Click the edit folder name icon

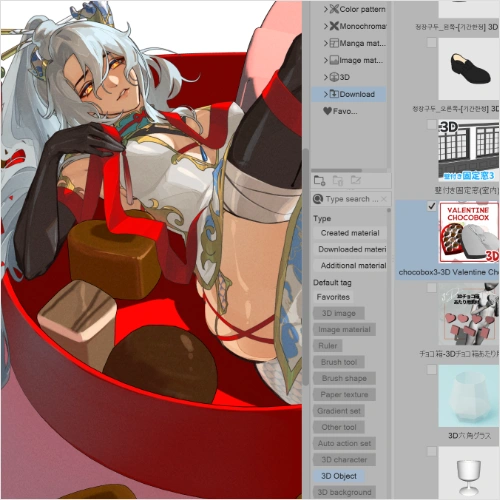coord(356,181)
